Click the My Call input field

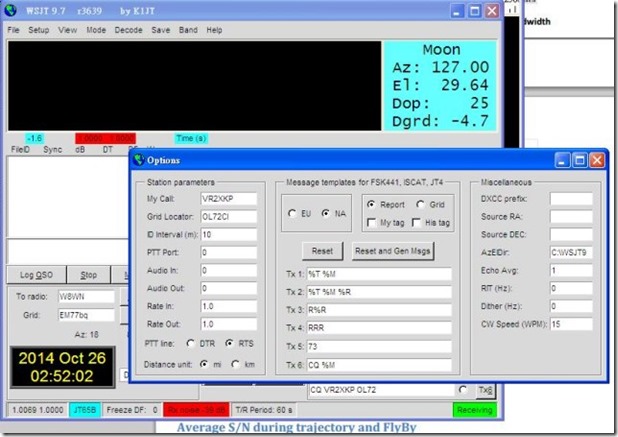[229, 199]
